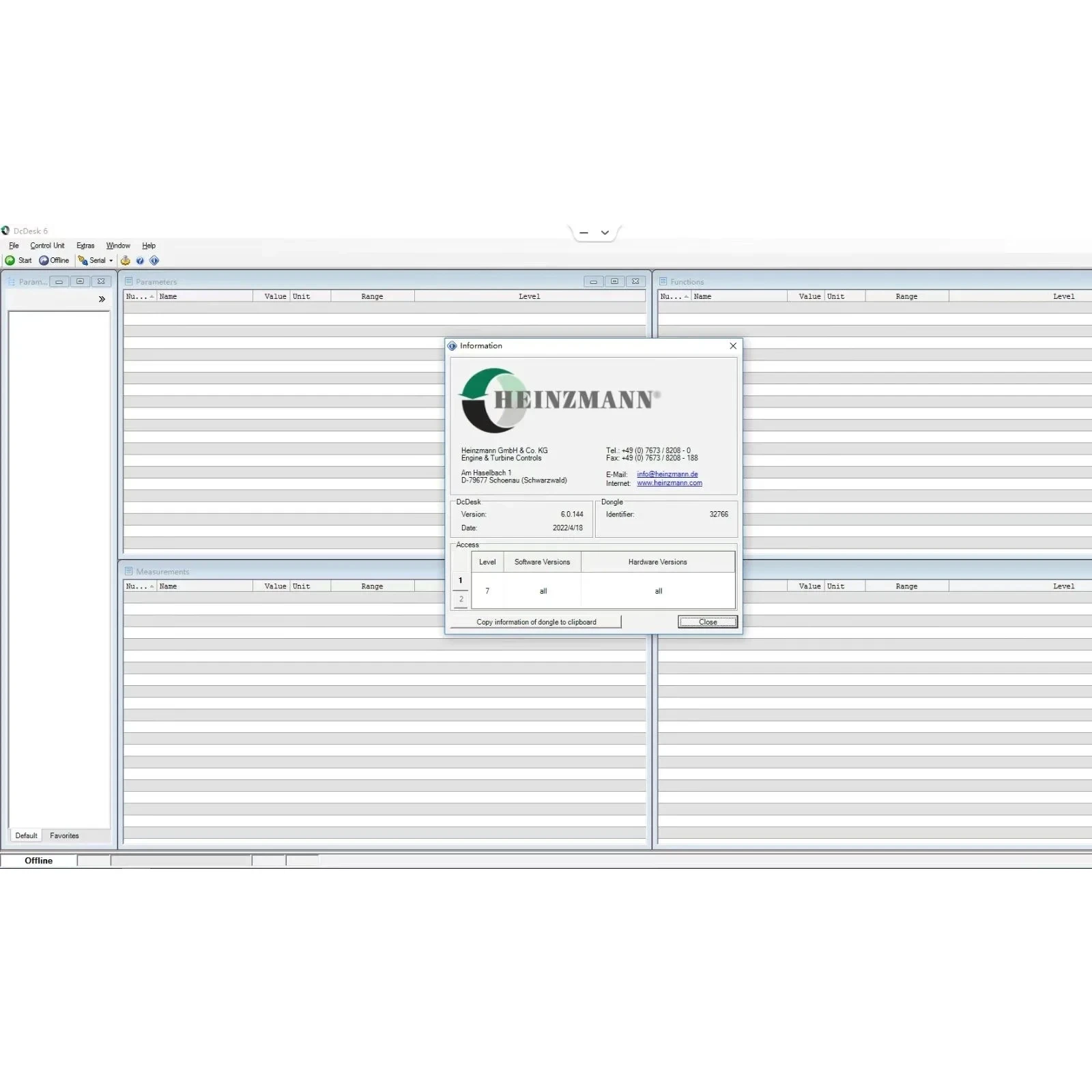Click the Functions window list icon
Viewport: 1092px width, 1092px height.
pos(663,281)
